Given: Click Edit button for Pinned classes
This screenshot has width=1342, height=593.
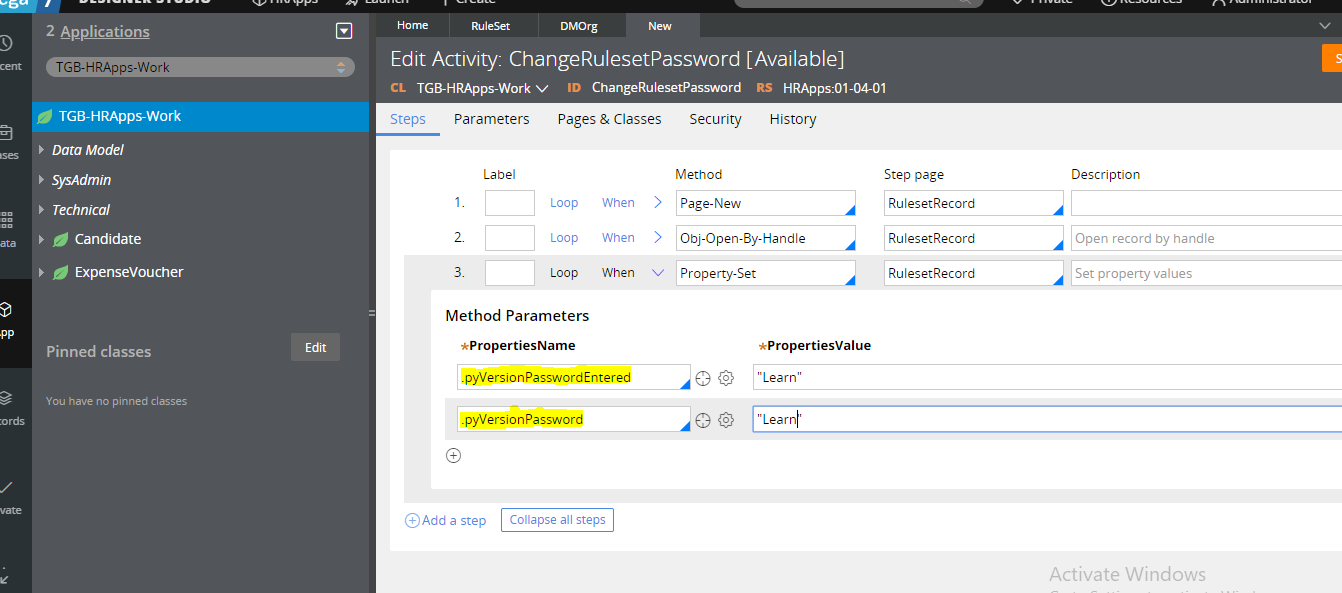Looking at the screenshot, I should [x=315, y=347].
